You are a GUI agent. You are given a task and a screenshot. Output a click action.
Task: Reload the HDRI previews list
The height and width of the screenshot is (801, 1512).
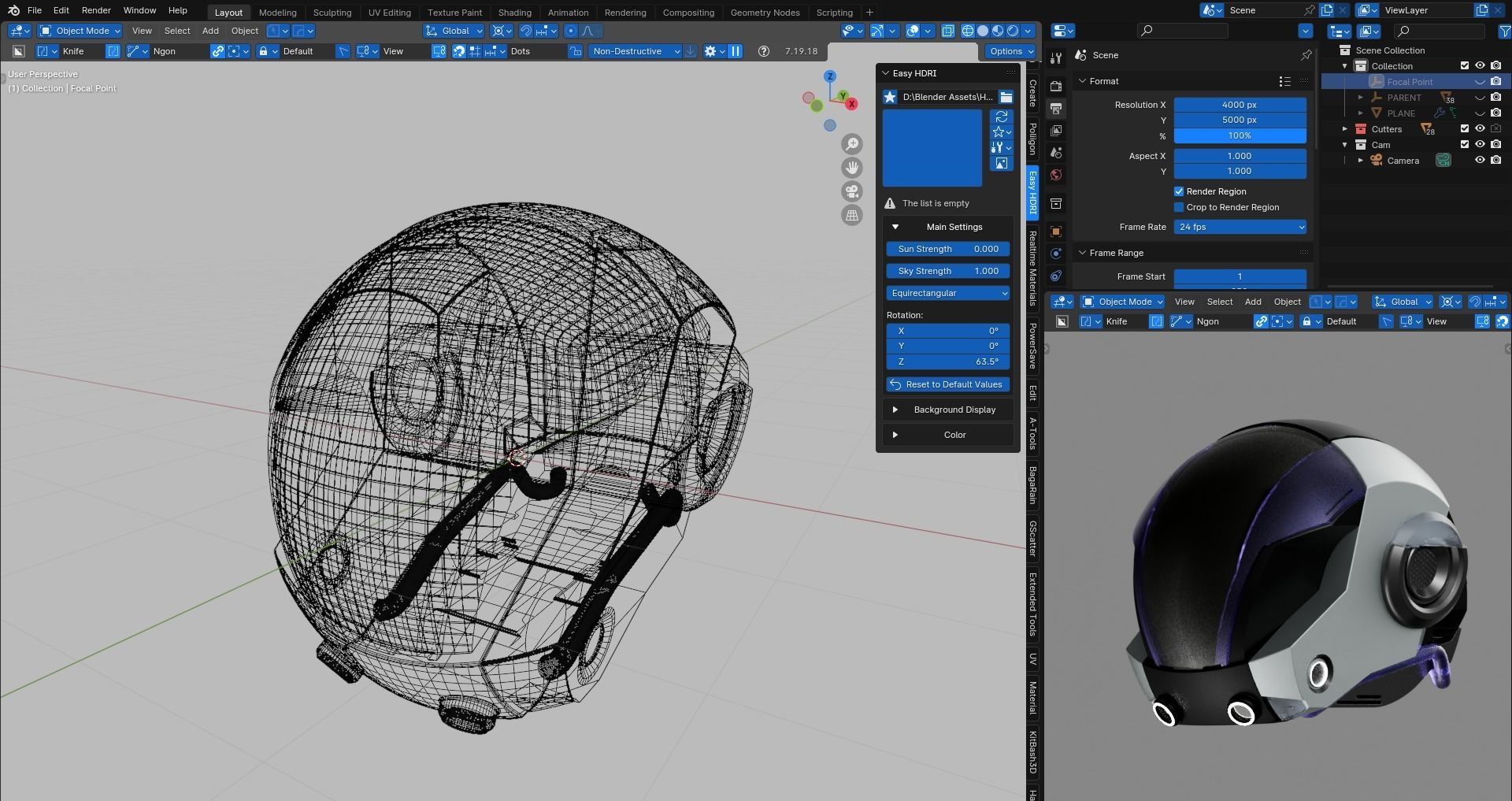(1001, 117)
